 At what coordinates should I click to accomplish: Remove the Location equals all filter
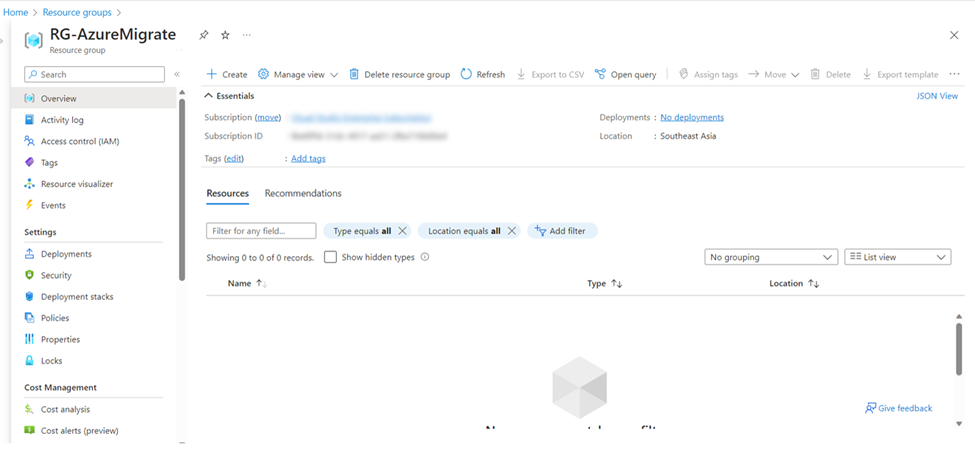tap(512, 231)
